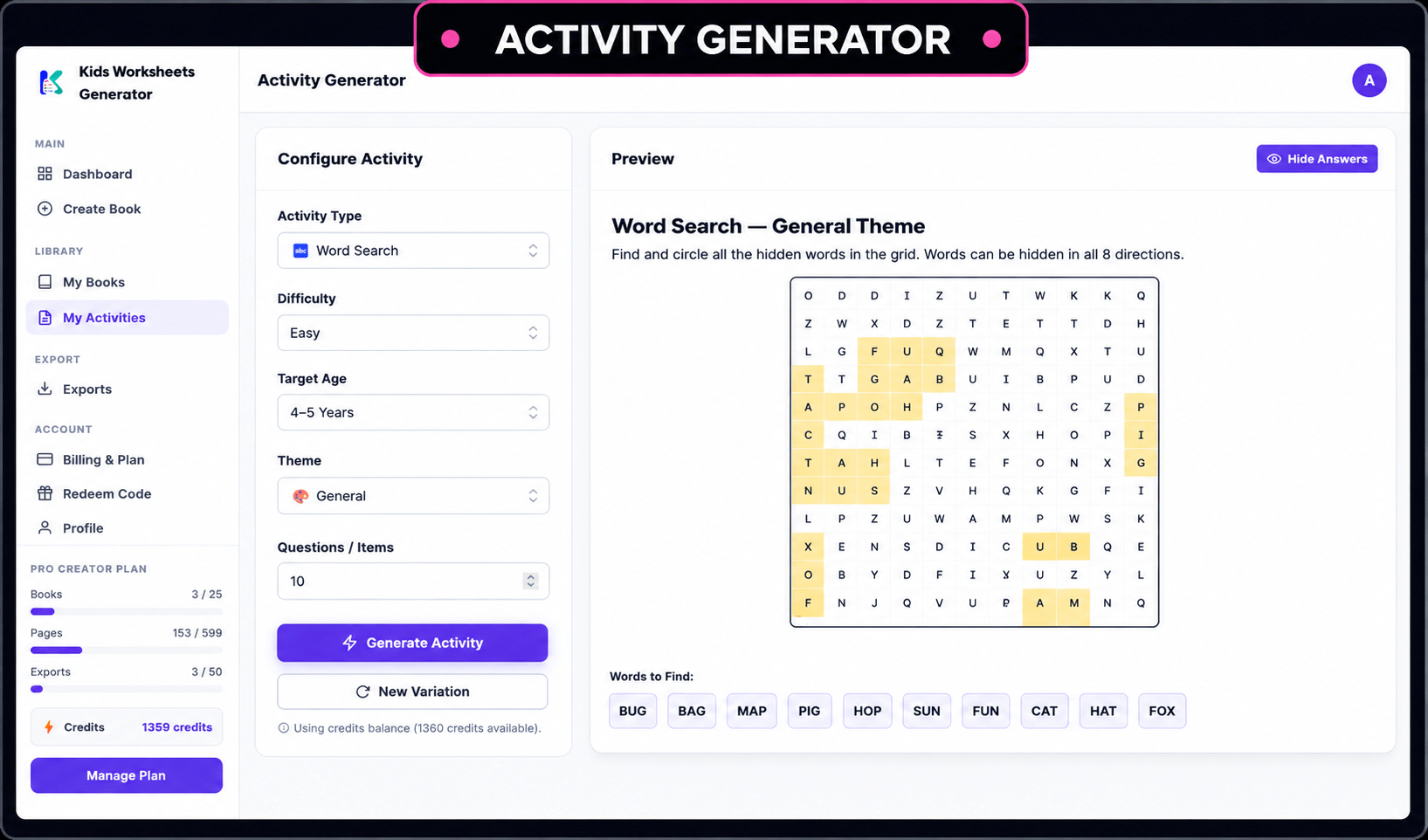Select My Activities in the sidebar
The height and width of the screenshot is (840, 1428).
(128, 318)
